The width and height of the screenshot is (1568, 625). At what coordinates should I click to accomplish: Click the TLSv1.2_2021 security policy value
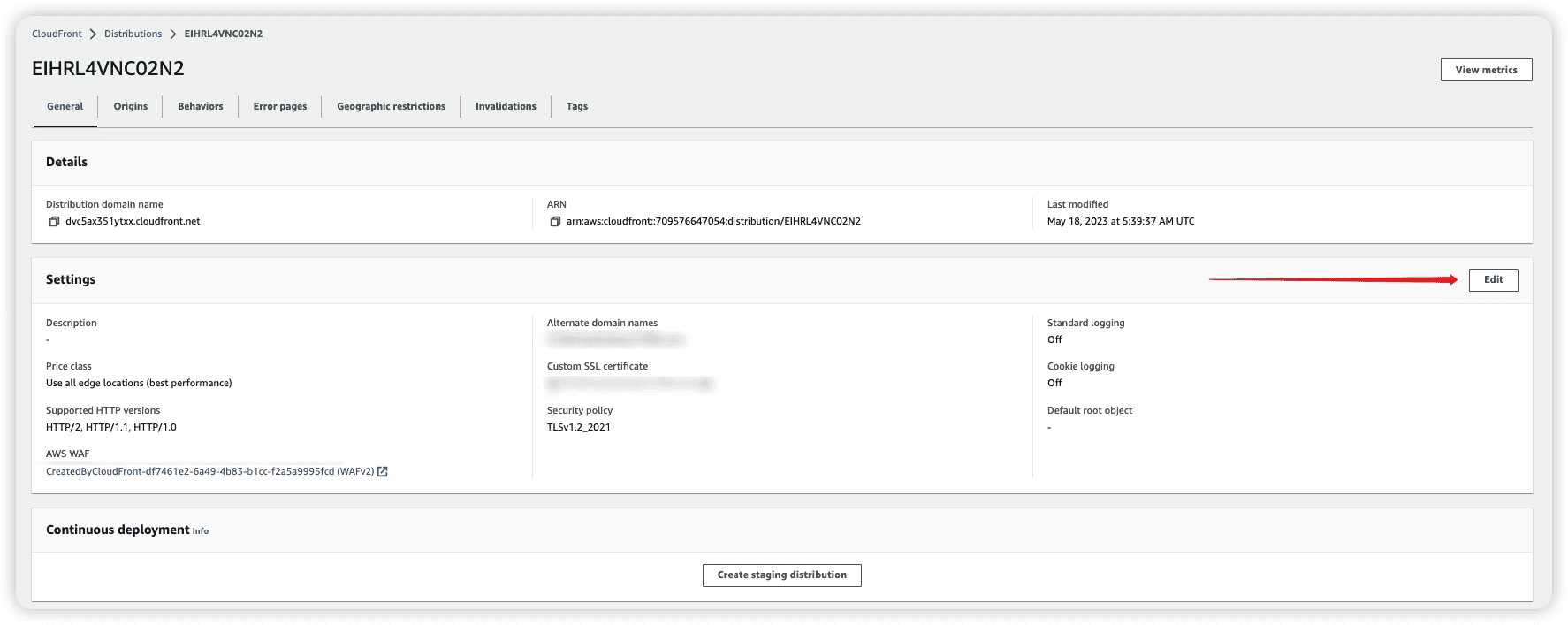tap(579, 428)
